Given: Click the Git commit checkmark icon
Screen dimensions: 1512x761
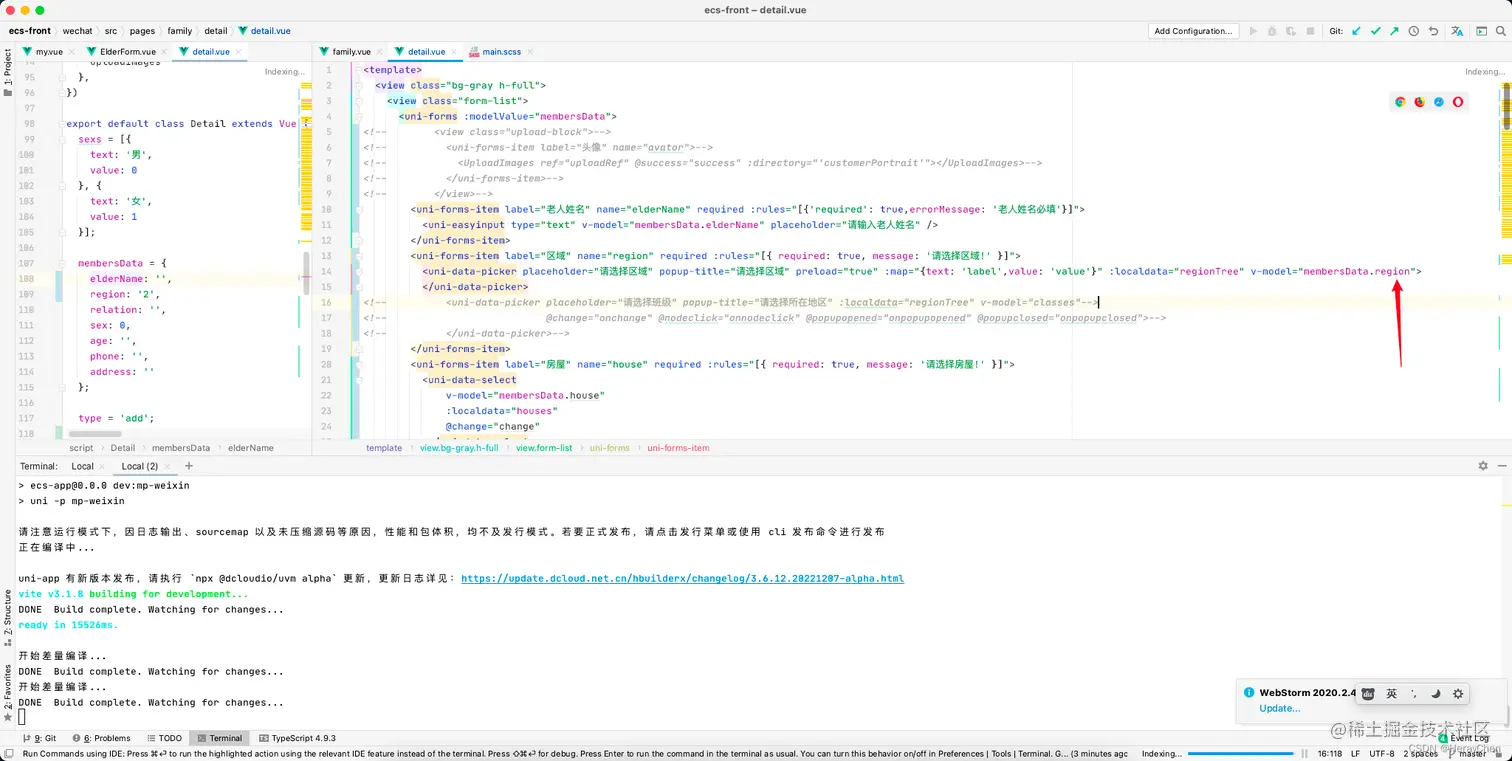Looking at the screenshot, I should pyautogui.click(x=1375, y=31).
